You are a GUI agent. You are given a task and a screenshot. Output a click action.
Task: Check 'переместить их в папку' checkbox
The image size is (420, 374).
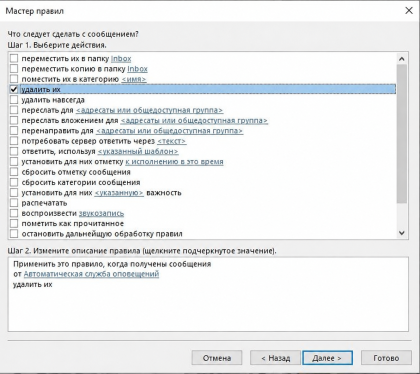coord(14,58)
